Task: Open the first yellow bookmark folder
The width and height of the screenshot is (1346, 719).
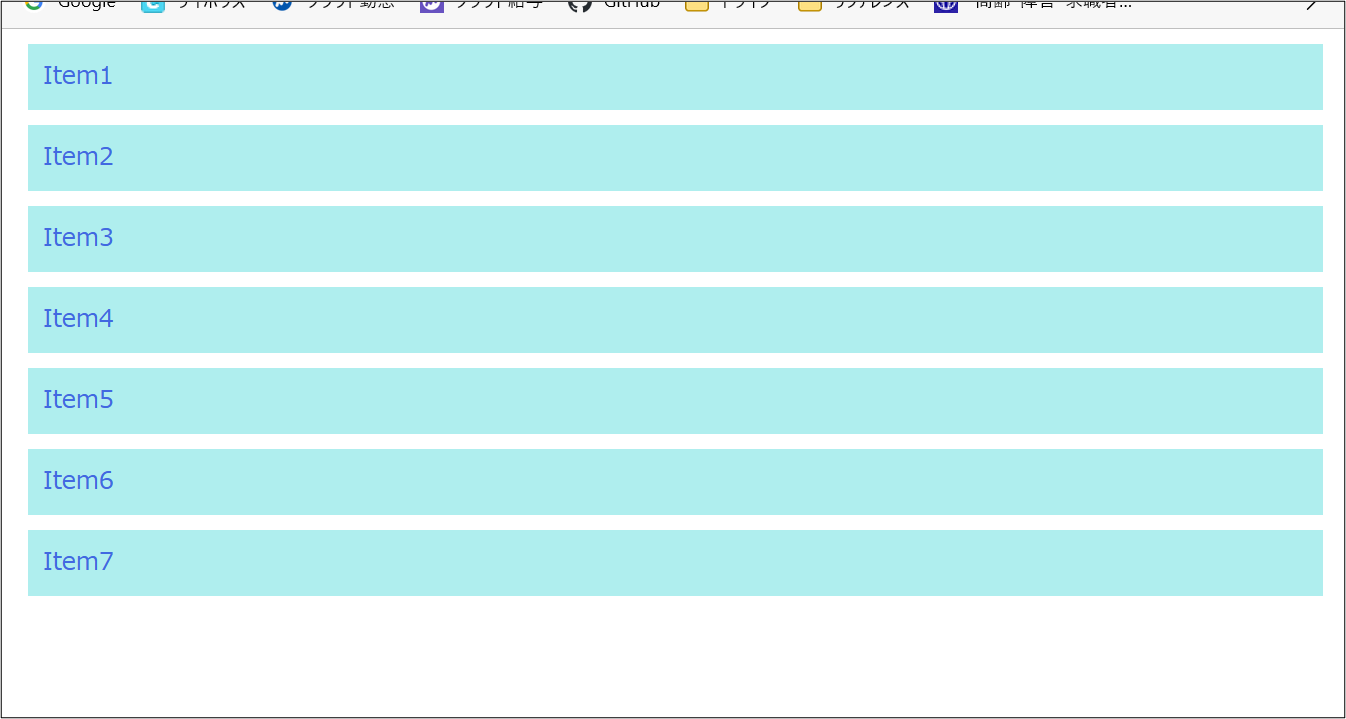Action: coord(697,5)
